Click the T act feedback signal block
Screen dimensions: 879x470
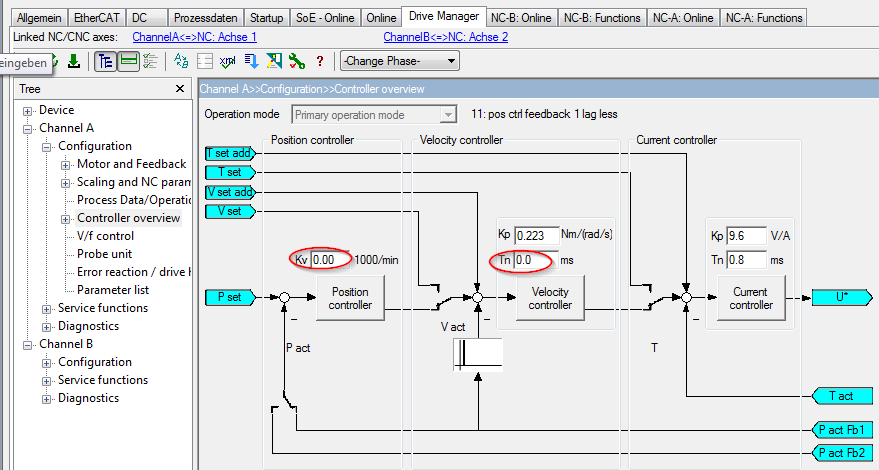click(x=842, y=396)
